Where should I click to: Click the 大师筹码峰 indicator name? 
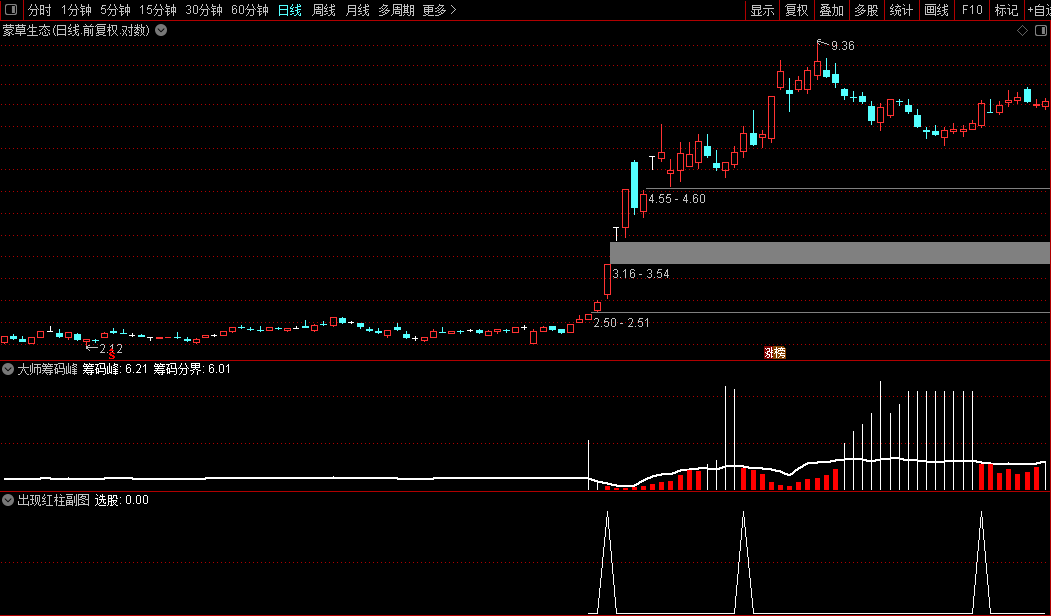point(48,369)
